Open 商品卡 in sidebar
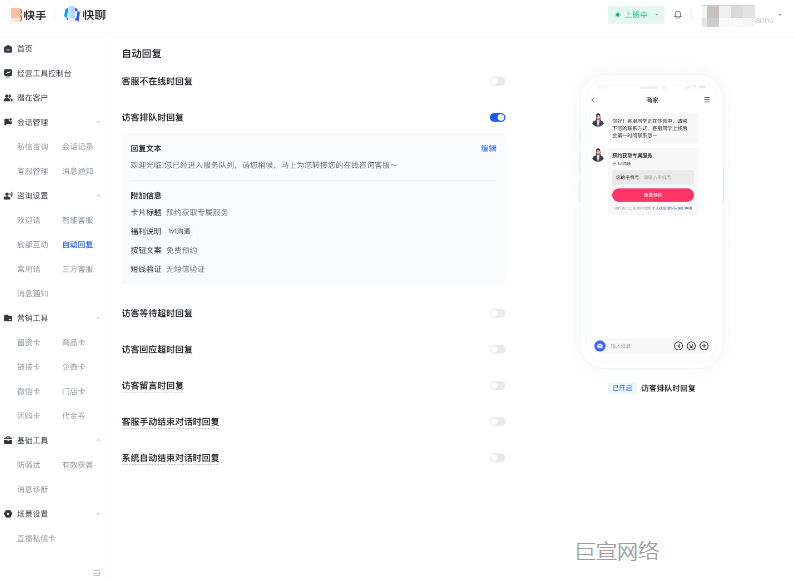Image resolution: width=795 pixels, height=582 pixels. pyautogui.click(x=74, y=342)
